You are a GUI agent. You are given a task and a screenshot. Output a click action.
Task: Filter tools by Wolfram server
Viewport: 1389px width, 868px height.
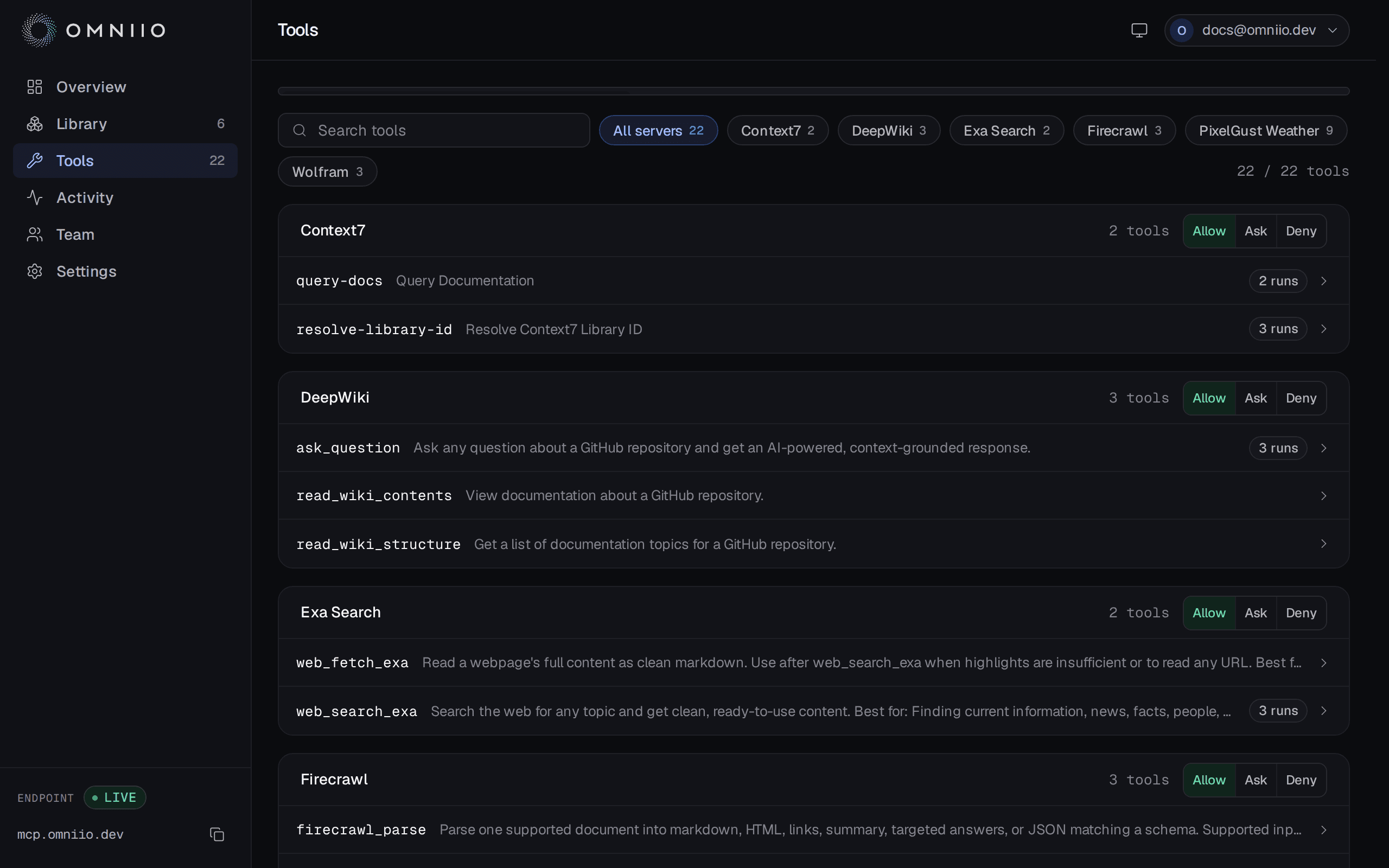[328, 171]
